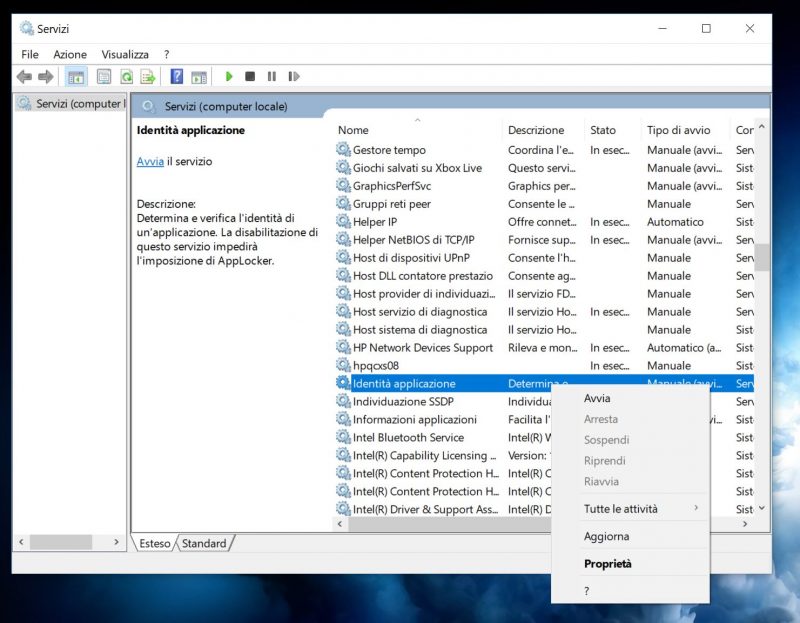Select Proprietà from the context menu
800x623 pixels.
tap(608, 564)
